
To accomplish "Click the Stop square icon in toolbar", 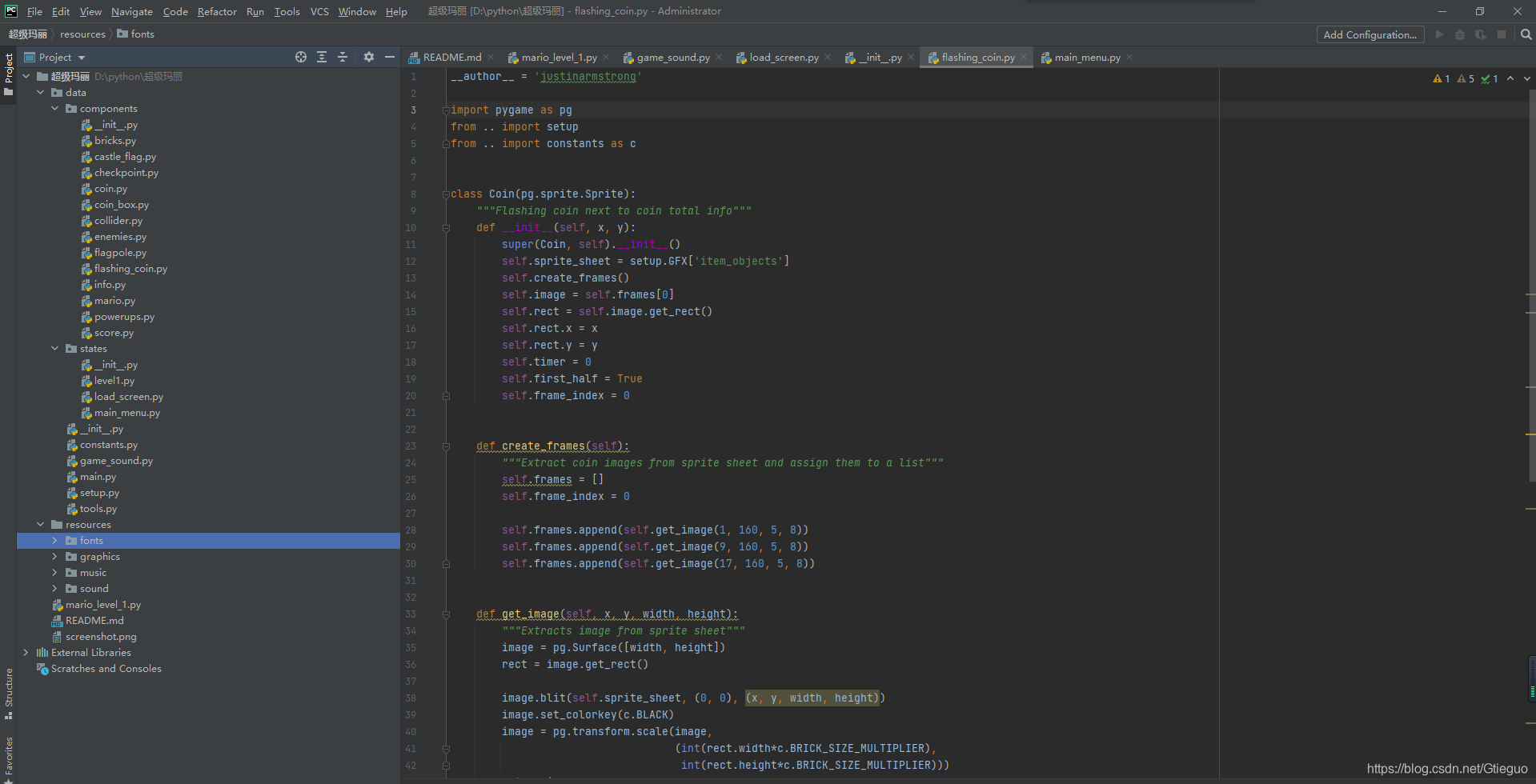I will tap(1502, 34).
